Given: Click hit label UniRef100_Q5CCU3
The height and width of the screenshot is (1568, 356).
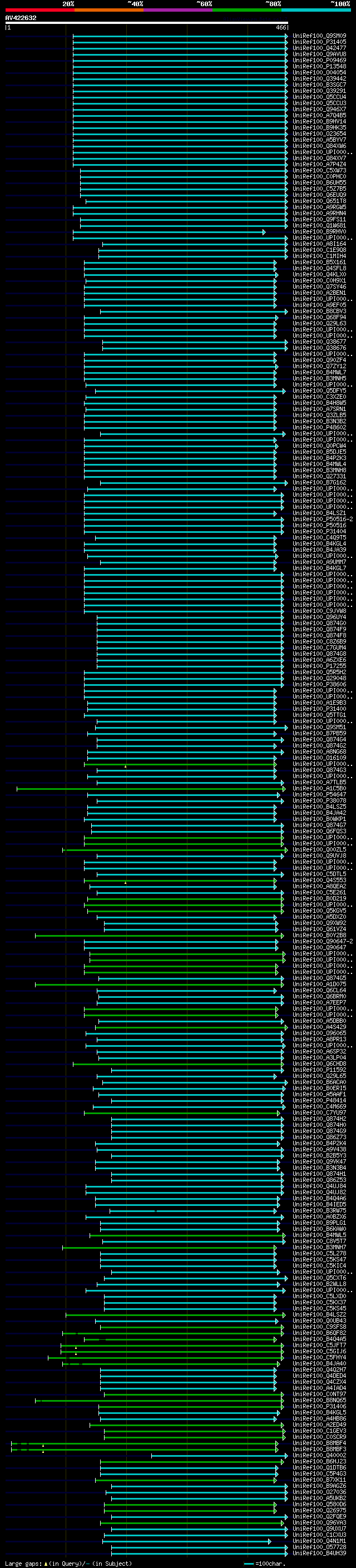Looking at the screenshot, I should pyautogui.click(x=319, y=103).
